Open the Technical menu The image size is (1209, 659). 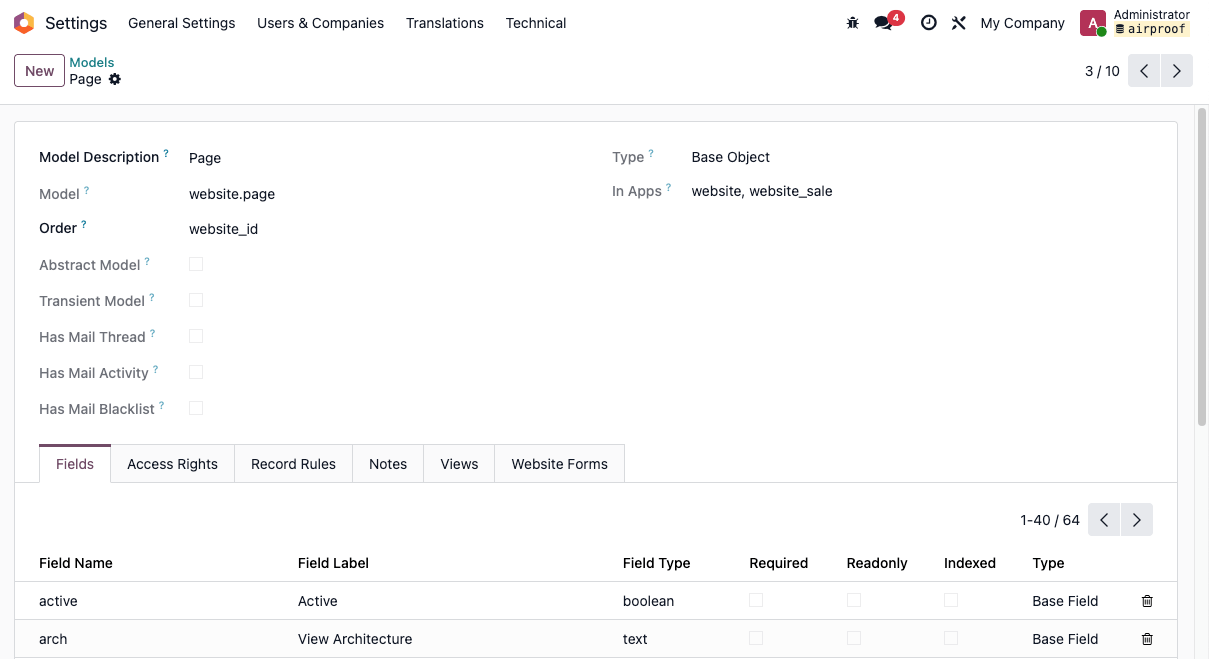(x=535, y=22)
